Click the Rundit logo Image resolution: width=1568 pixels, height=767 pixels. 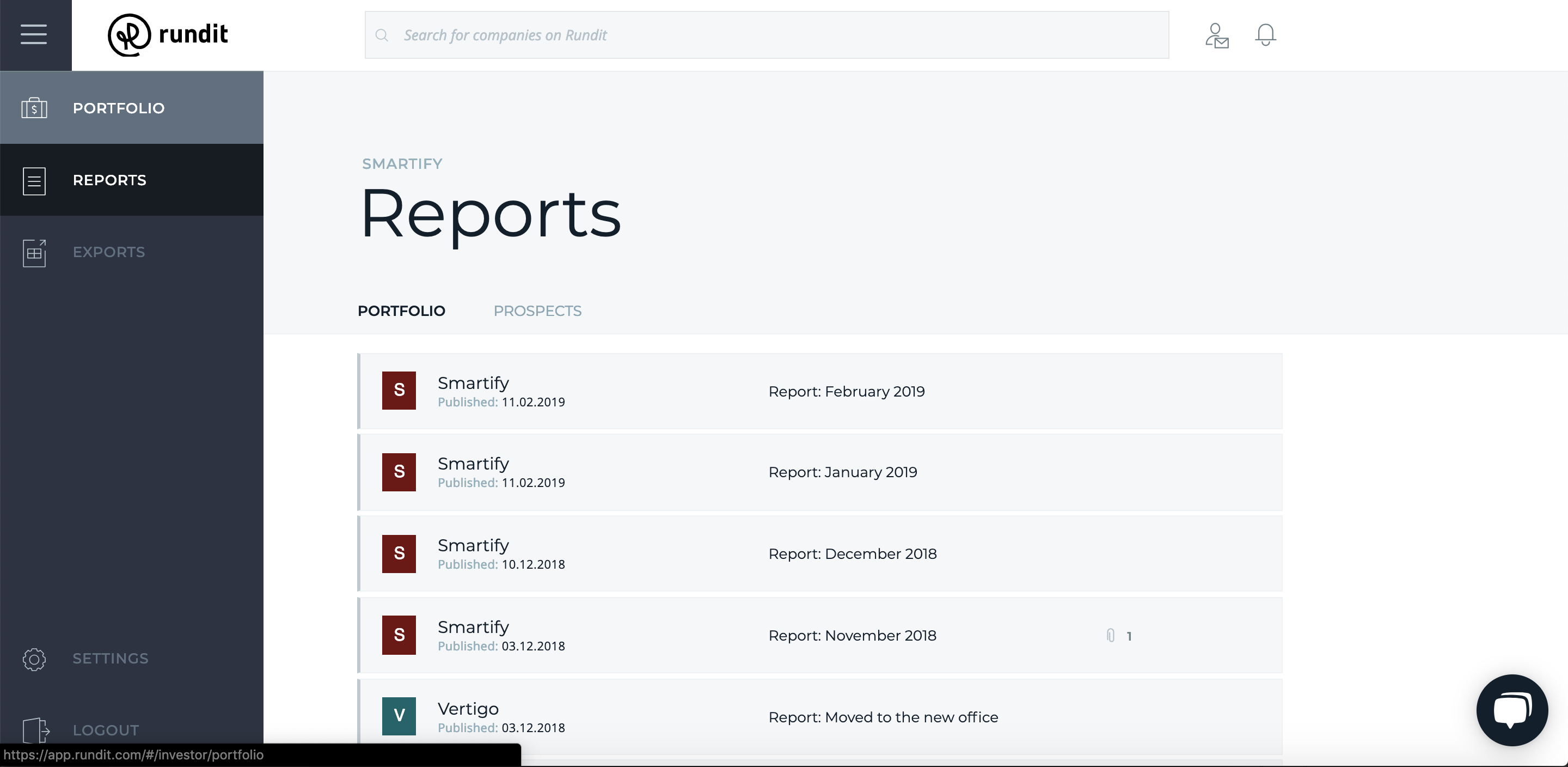[167, 35]
